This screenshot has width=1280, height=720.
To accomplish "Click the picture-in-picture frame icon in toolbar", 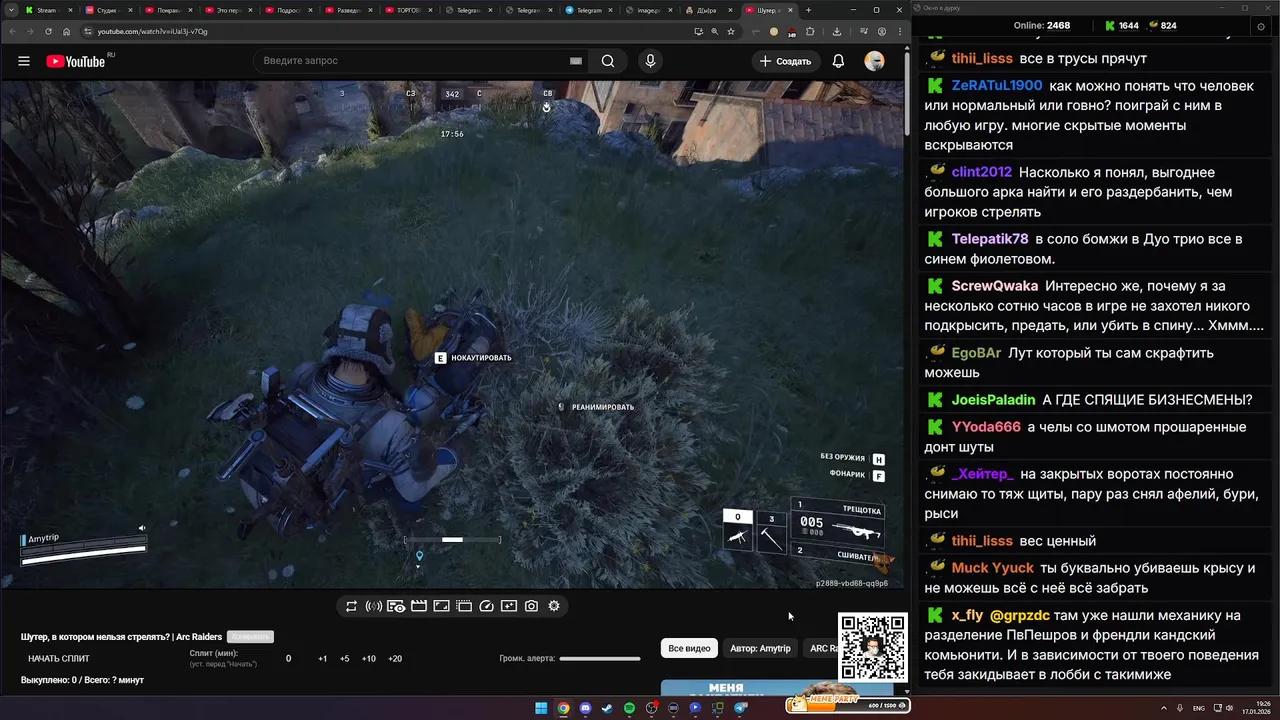I will pos(441,606).
